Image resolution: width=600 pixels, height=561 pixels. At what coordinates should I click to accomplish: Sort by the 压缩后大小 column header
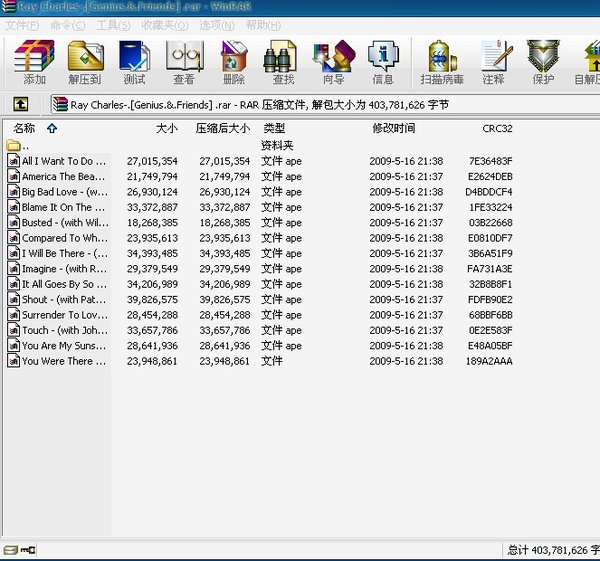pyautogui.click(x=223, y=128)
